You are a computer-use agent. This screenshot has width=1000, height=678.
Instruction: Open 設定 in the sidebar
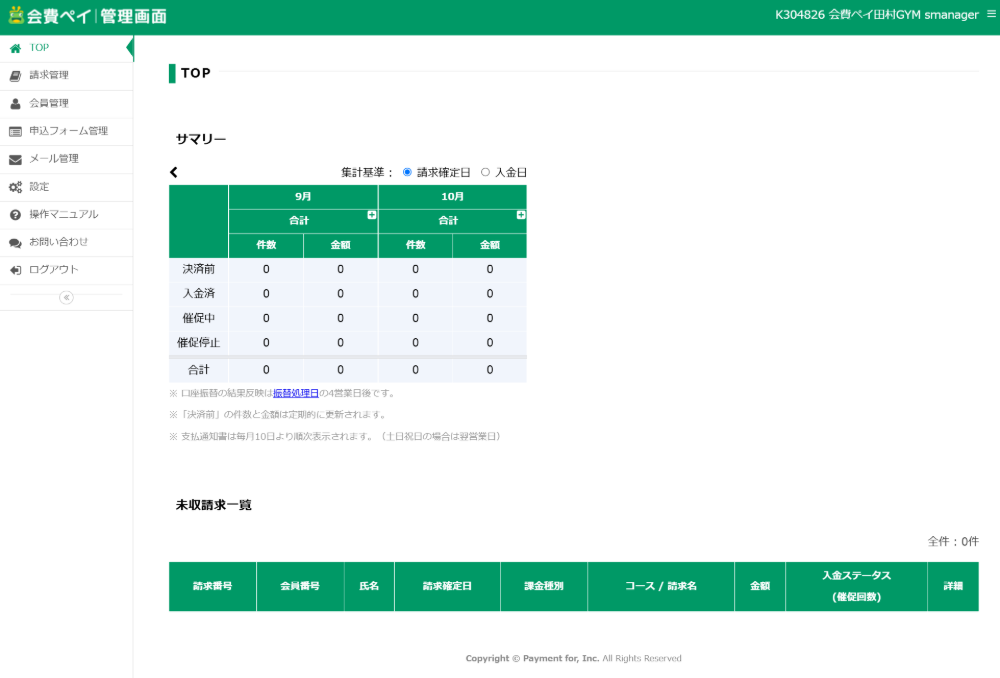(x=66, y=187)
